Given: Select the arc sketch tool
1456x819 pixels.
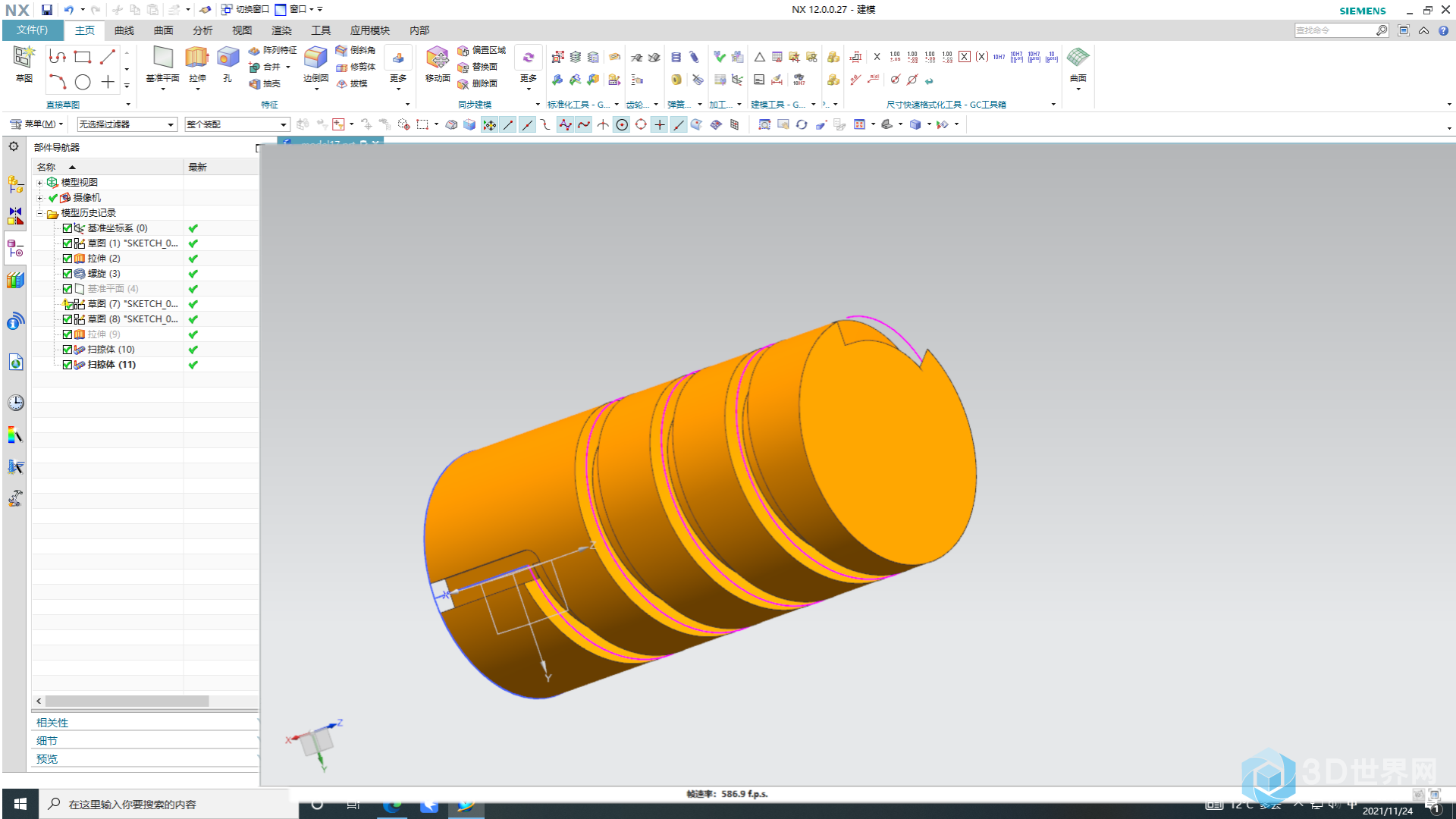Looking at the screenshot, I should click(x=58, y=82).
